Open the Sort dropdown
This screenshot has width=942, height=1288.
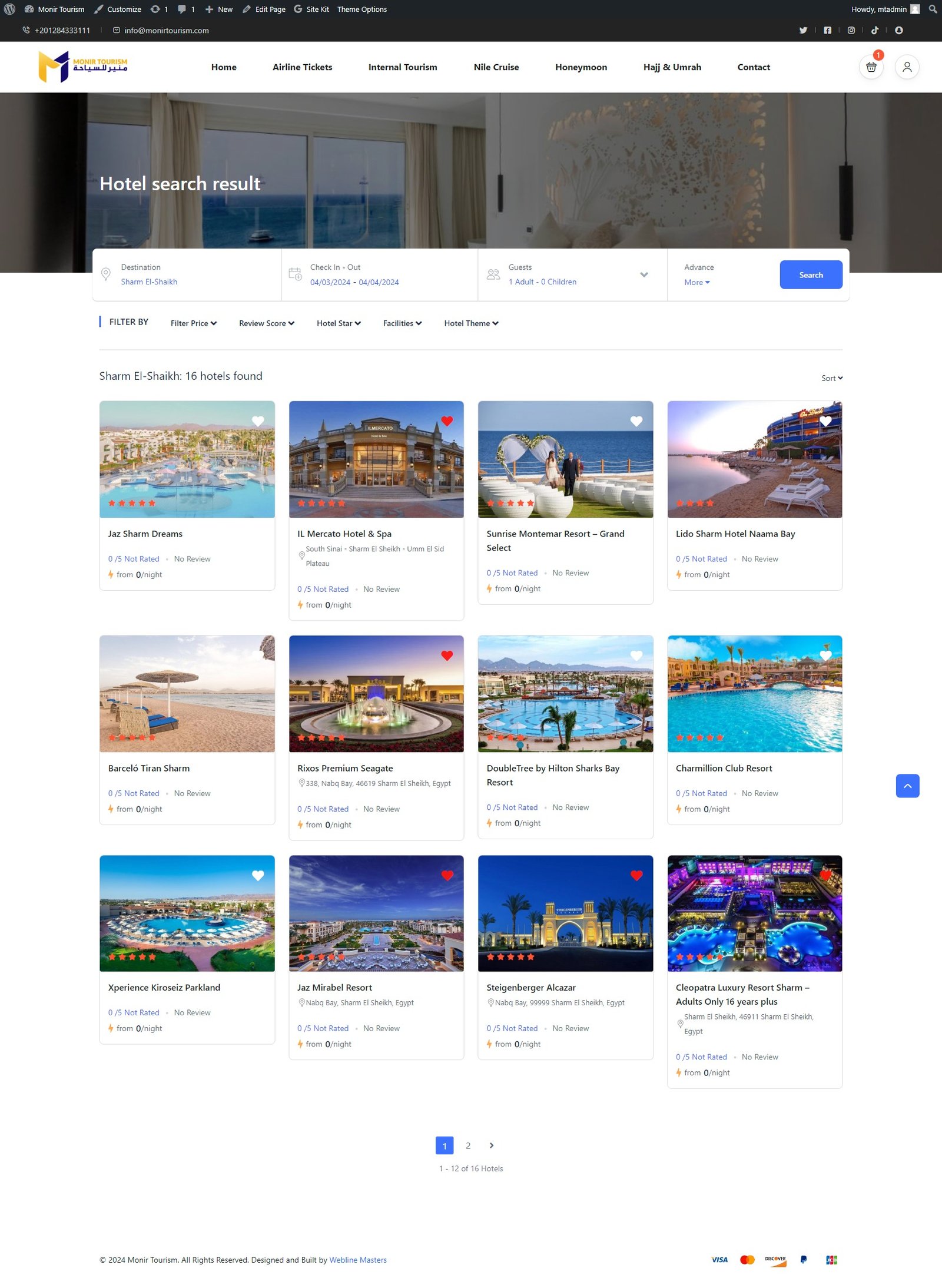coord(832,378)
